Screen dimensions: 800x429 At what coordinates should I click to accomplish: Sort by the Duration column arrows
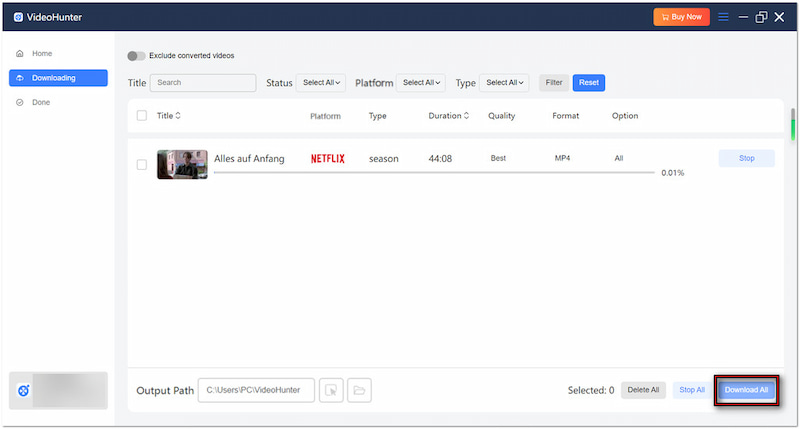coord(466,116)
